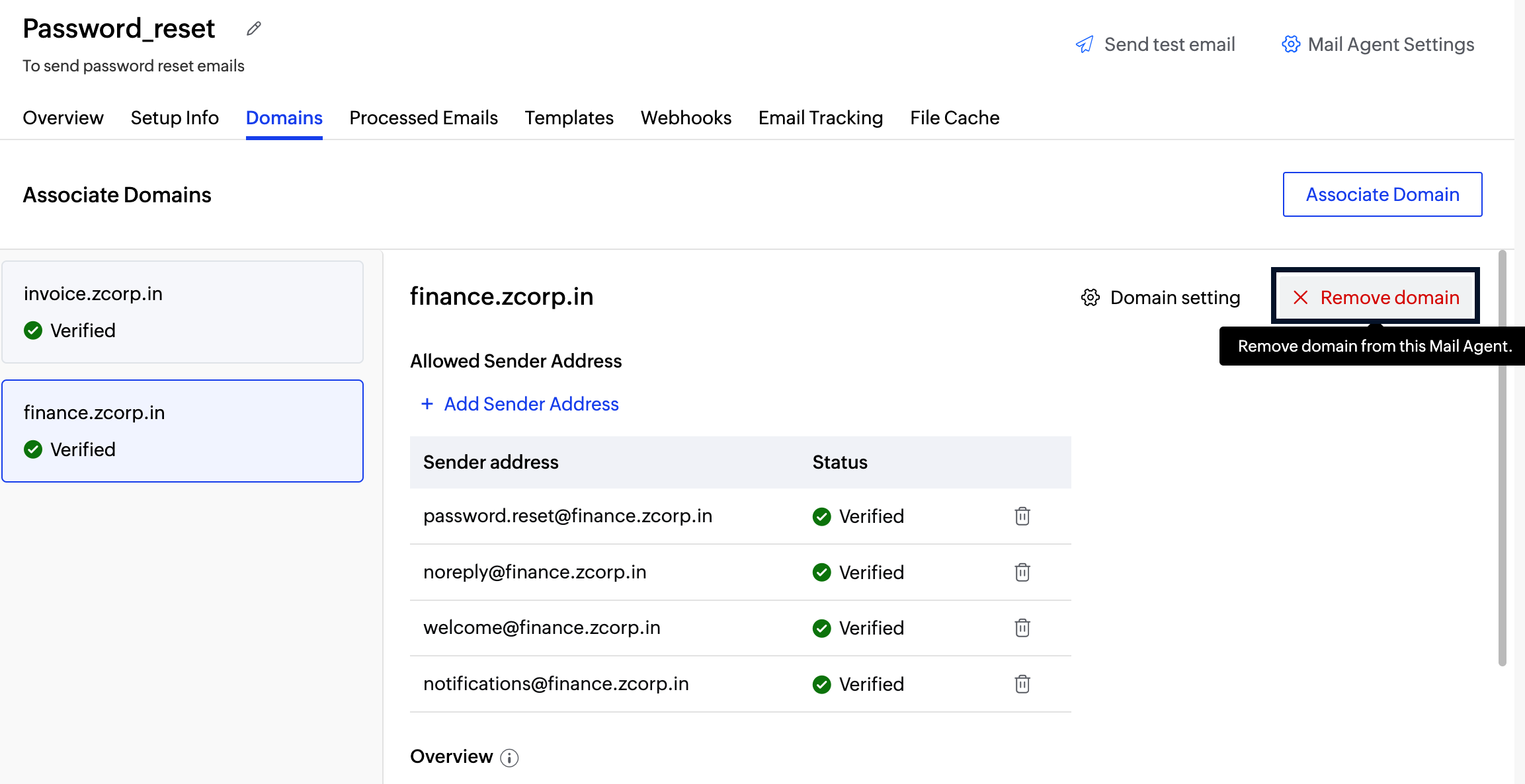Click the pencil edit icon beside Password_reset
The image size is (1525, 784).
254,28
